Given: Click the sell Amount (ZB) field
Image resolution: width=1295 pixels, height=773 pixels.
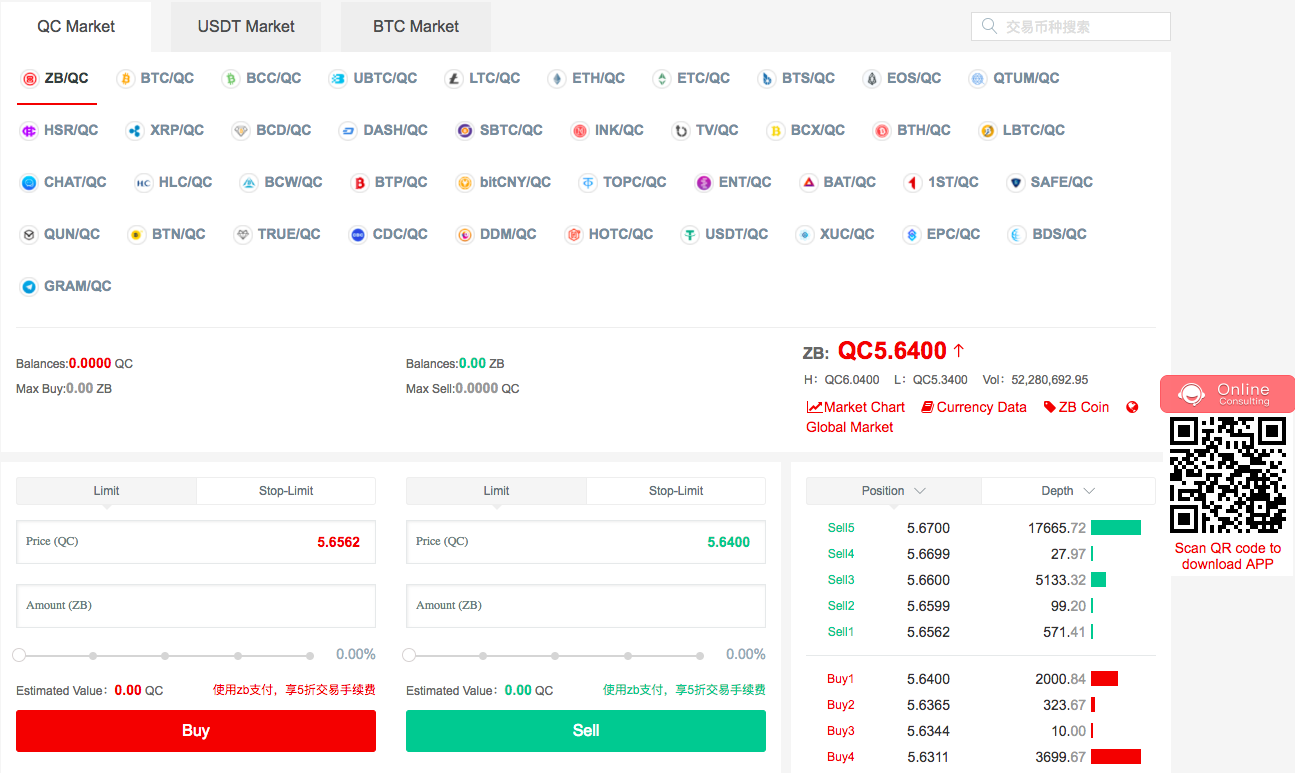Looking at the screenshot, I should pos(586,606).
